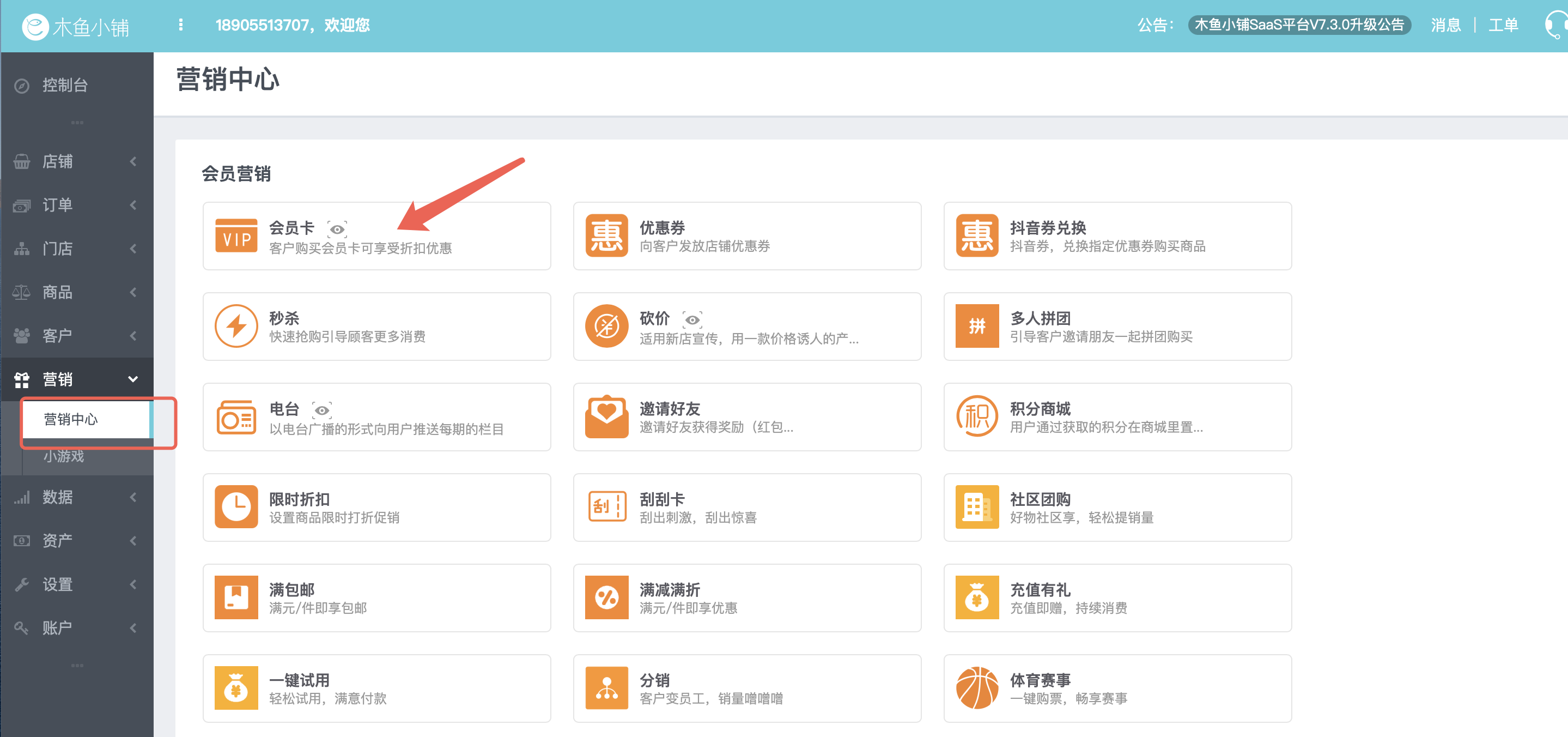Expand the 商品 sidebar chevron

(x=133, y=292)
